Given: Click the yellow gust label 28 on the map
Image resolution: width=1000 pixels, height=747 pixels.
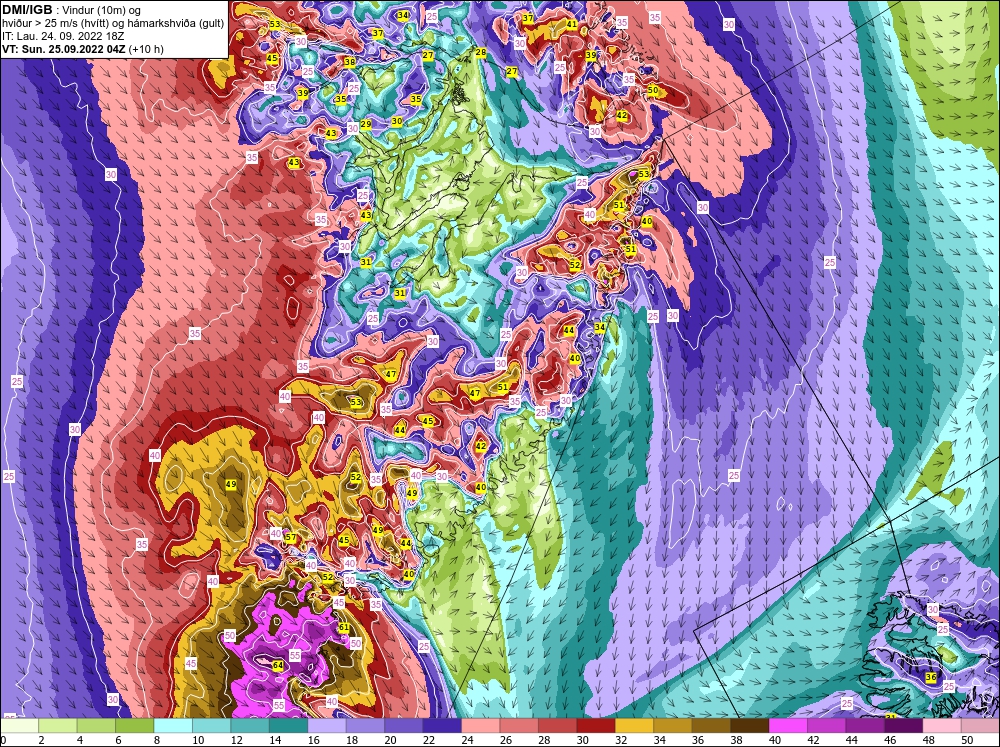Looking at the screenshot, I should (480, 52).
